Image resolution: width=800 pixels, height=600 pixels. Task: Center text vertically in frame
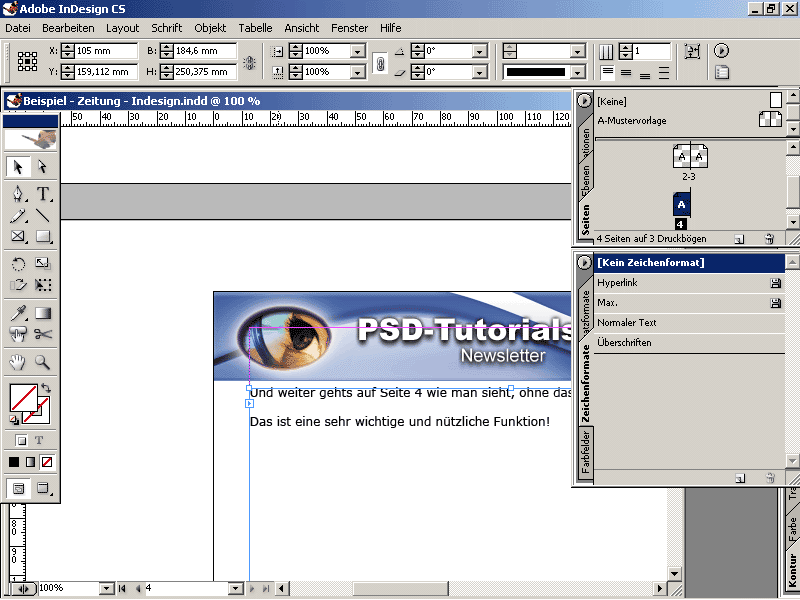(626, 72)
